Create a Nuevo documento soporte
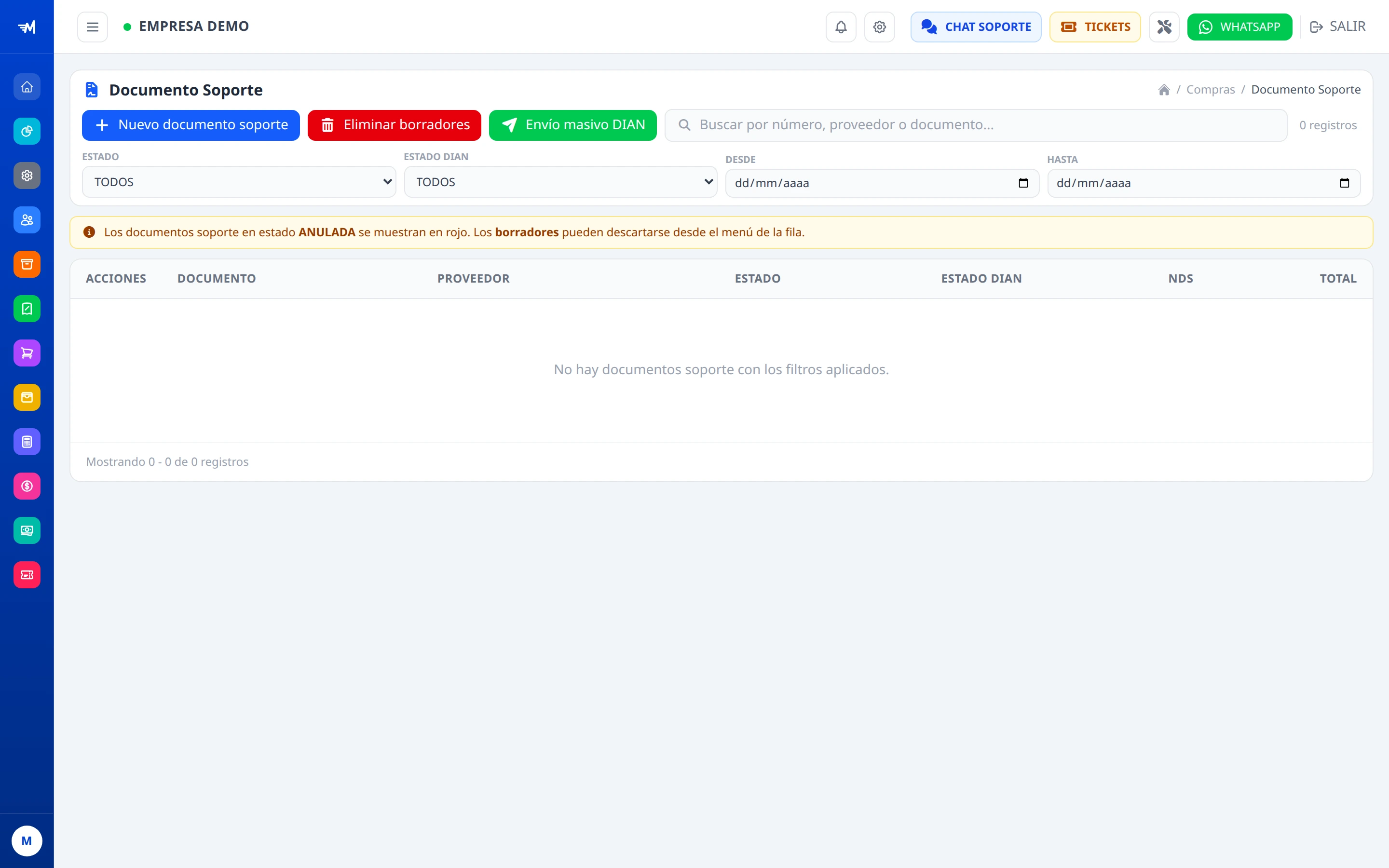This screenshot has width=1389, height=868. coord(191,125)
